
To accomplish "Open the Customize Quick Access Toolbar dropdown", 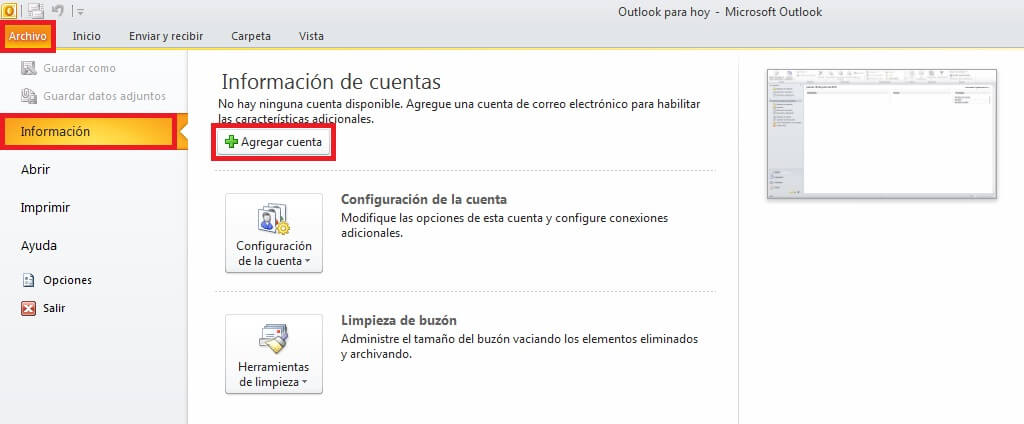I will click(x=80, y=11).
